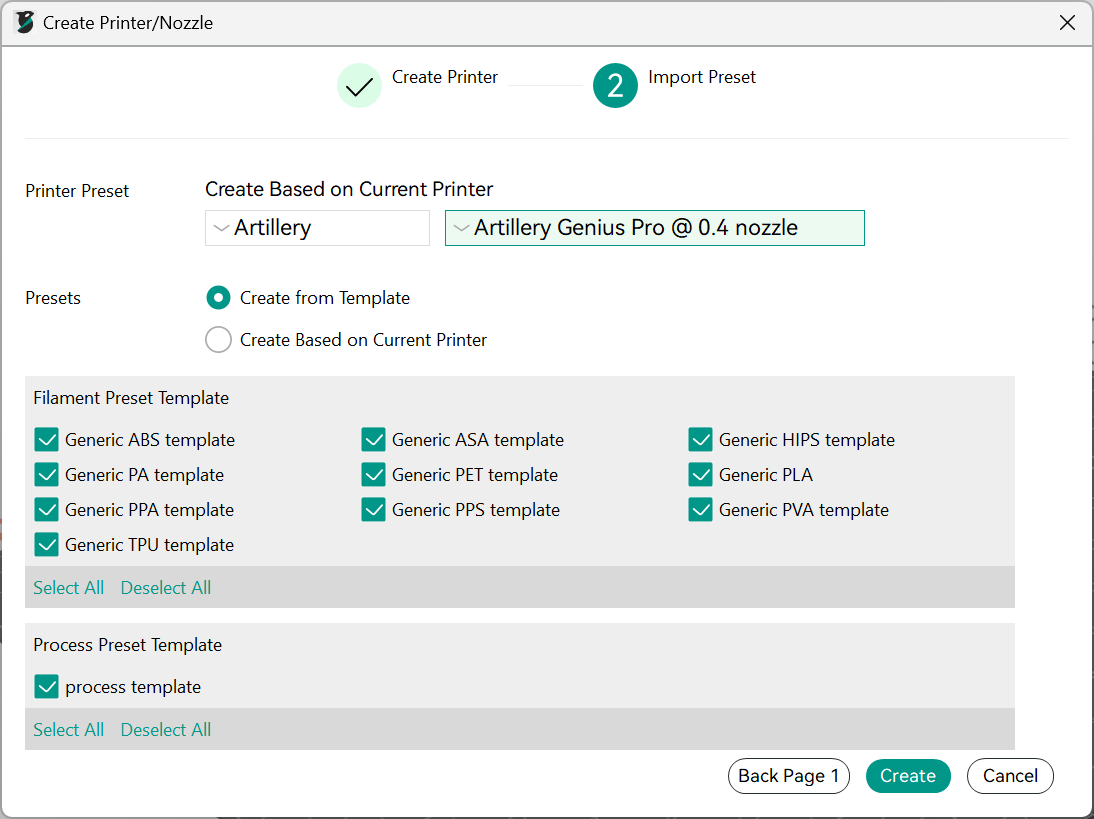Select Create from Template radio button
This screenshot has height=819, width=1094.
[218, 298]
